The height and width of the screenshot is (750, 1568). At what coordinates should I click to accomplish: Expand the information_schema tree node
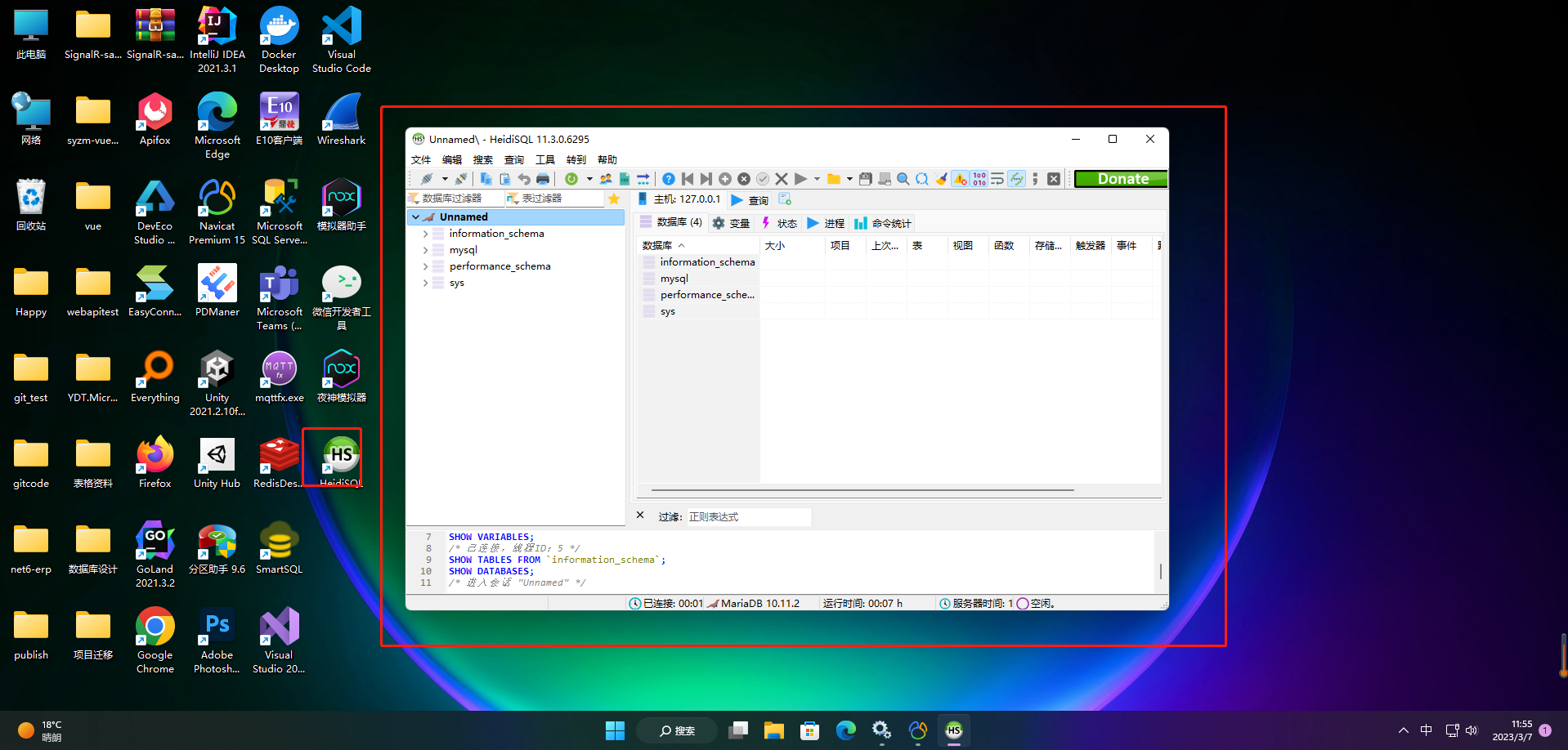(x=425, y=234)
